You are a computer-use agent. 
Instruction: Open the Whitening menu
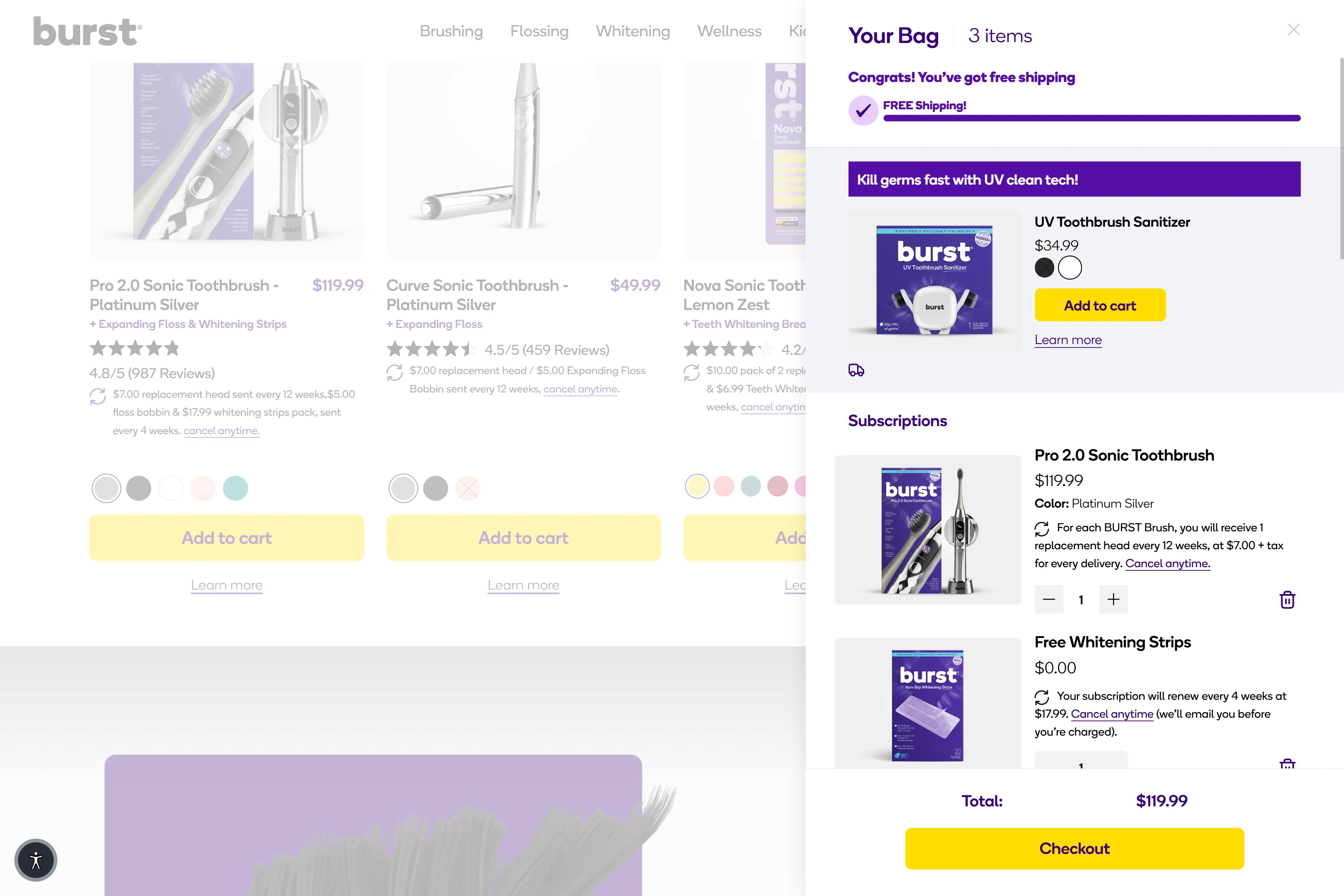633,31
